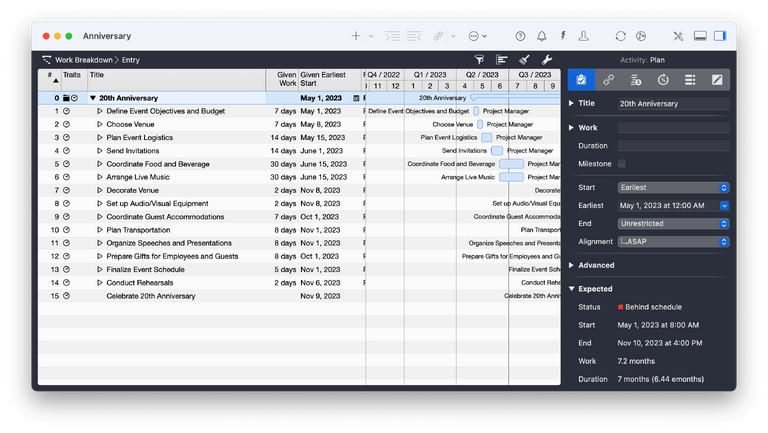768x433 pixels.
Task: Click the notifications bell icon
Action: [x=542, y=36]
